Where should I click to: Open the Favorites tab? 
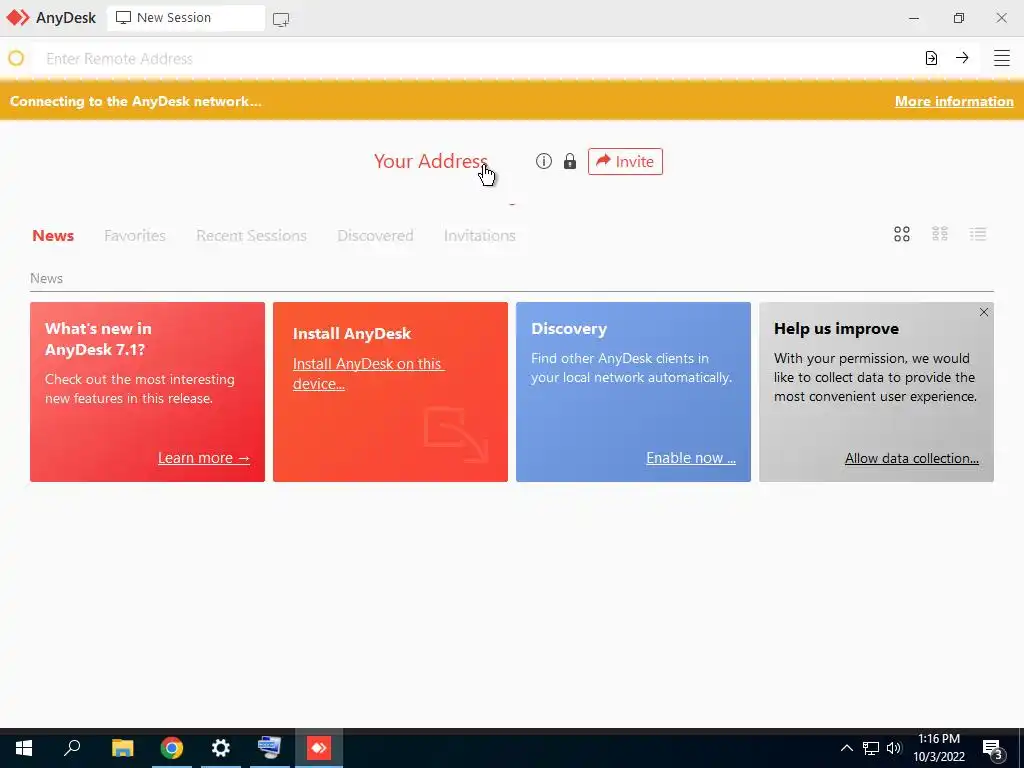pyautogui.click(x=135, y=235)
